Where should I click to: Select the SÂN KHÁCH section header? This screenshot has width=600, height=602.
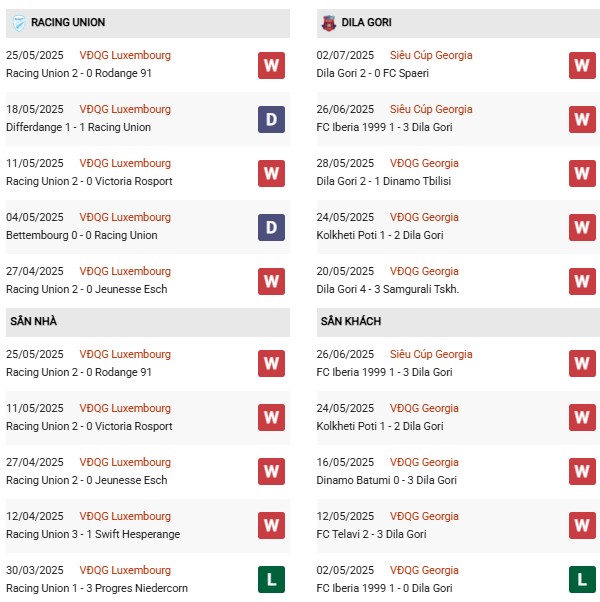pyautogui.click(x=351, y=321)
